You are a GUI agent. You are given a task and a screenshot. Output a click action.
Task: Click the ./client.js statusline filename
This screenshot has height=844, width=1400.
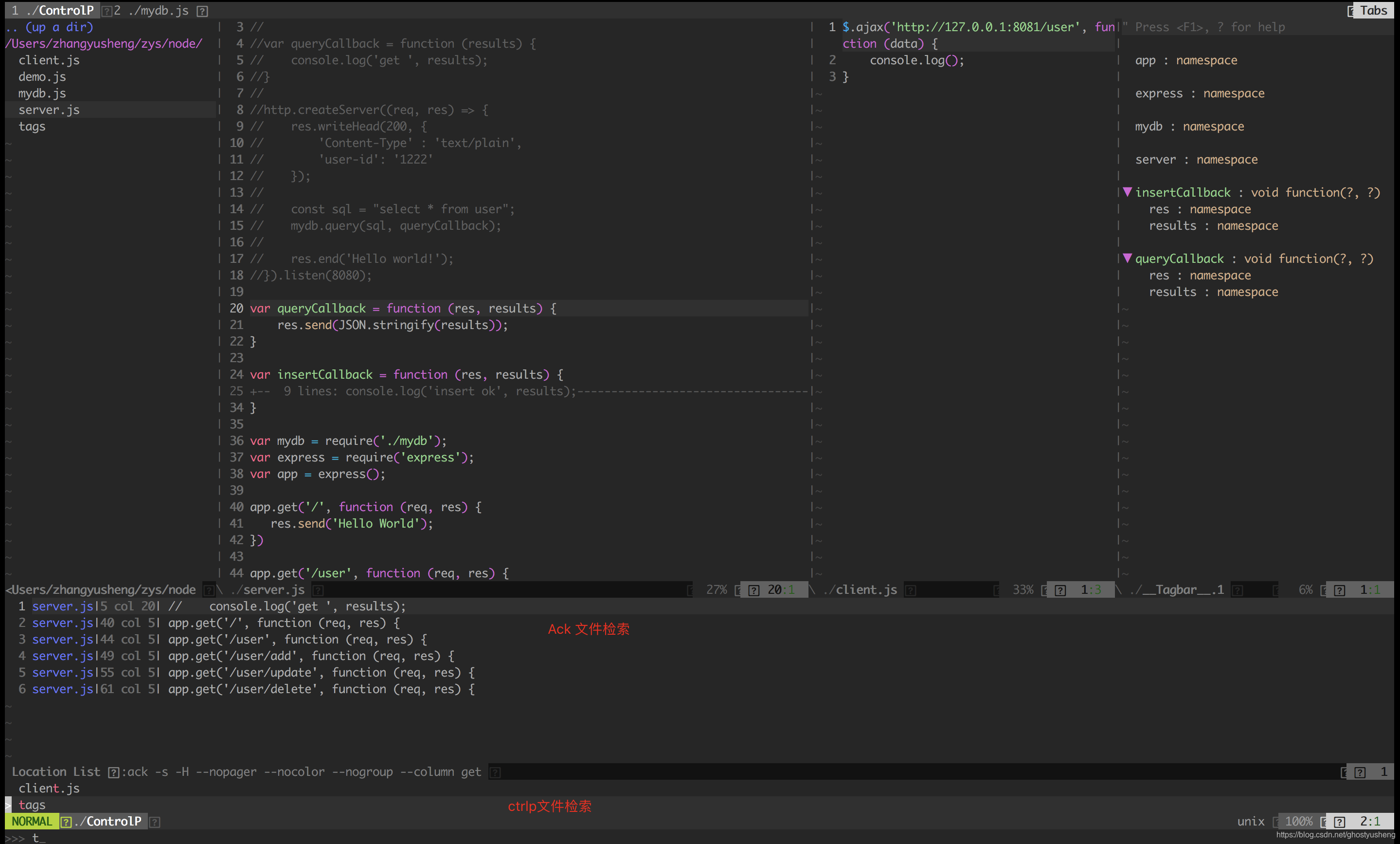pyautogui.click(x=860, y=589)
